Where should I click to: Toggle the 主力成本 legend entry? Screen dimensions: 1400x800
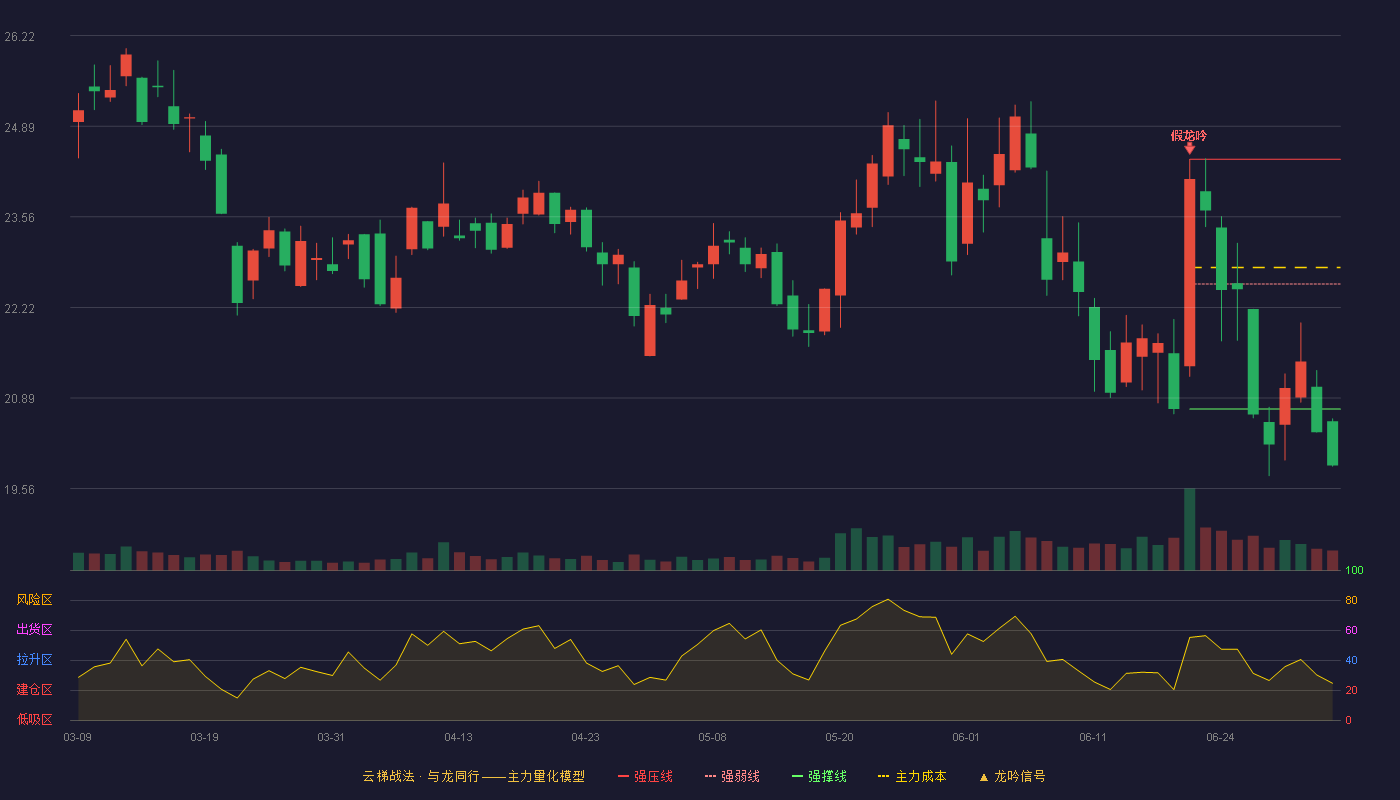[x=912, y=776]
